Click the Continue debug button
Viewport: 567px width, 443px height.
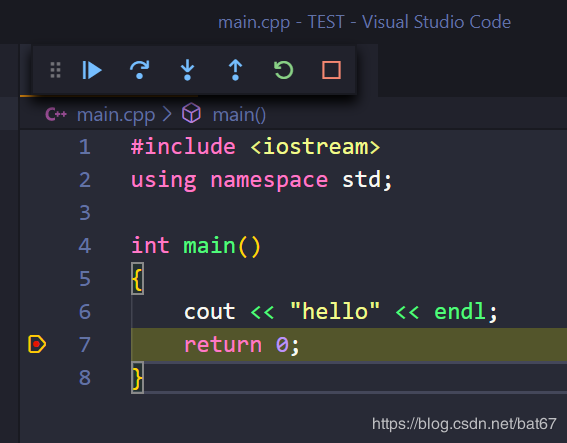pos(92,70)
